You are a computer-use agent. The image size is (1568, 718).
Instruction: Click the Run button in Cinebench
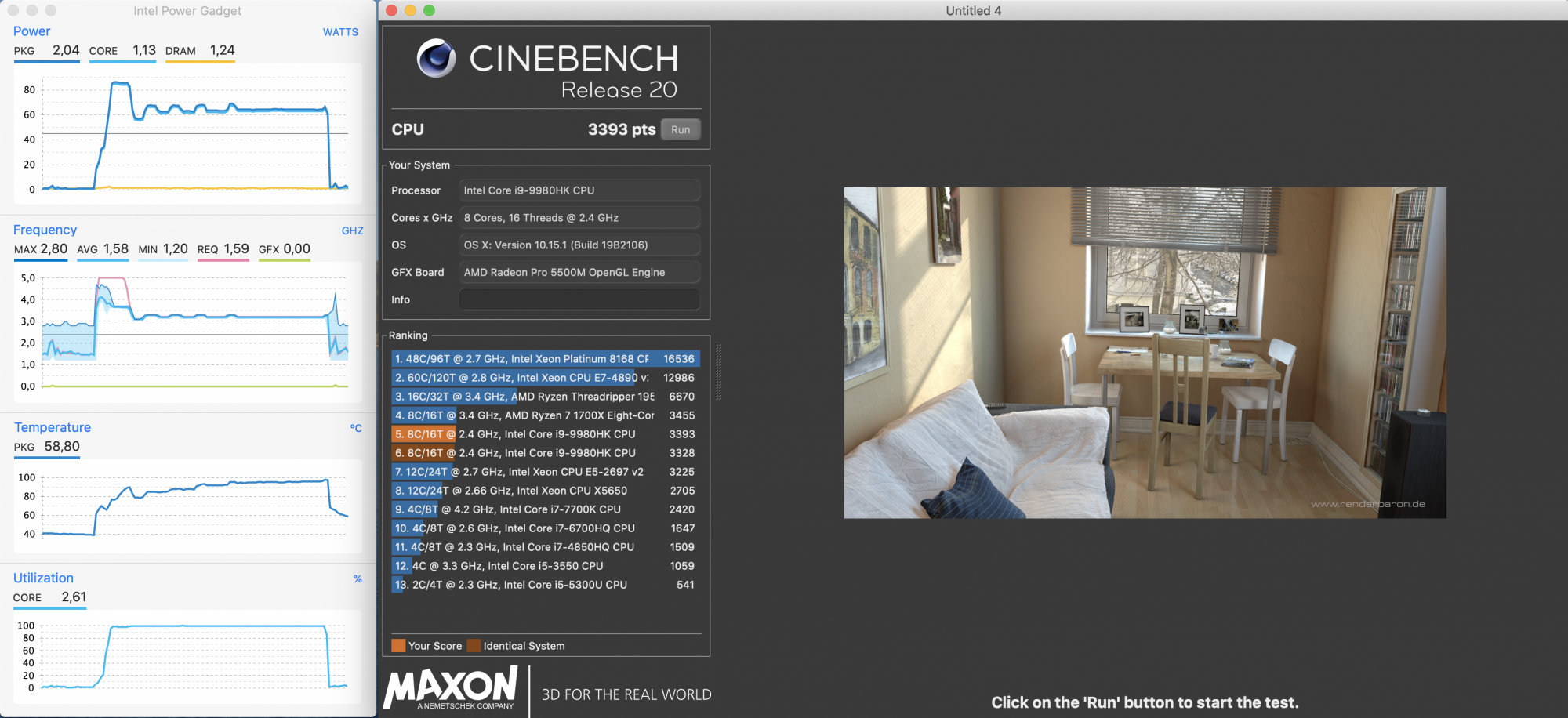click(681, 129)
